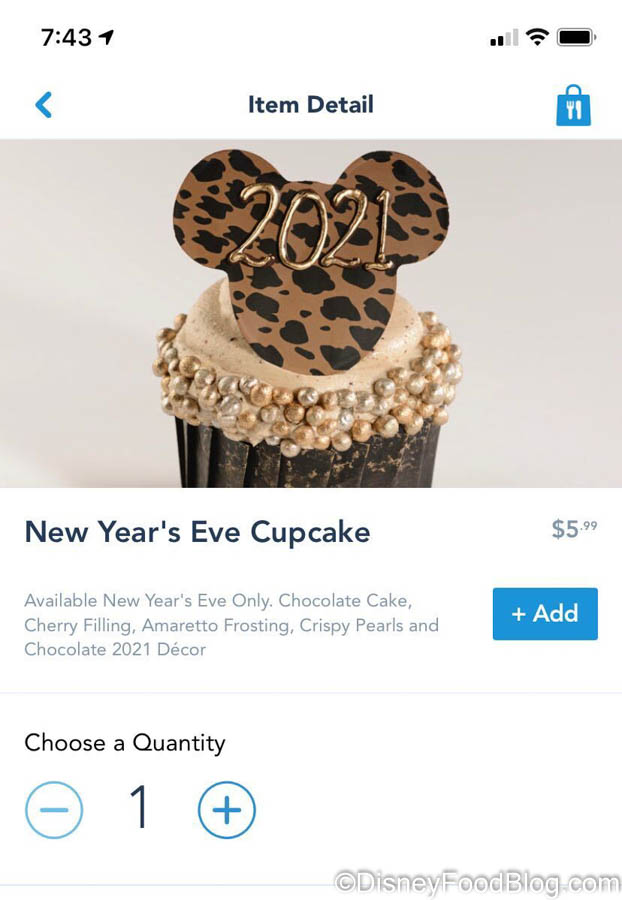Tap the $5.99 price label

pos(574,529)
